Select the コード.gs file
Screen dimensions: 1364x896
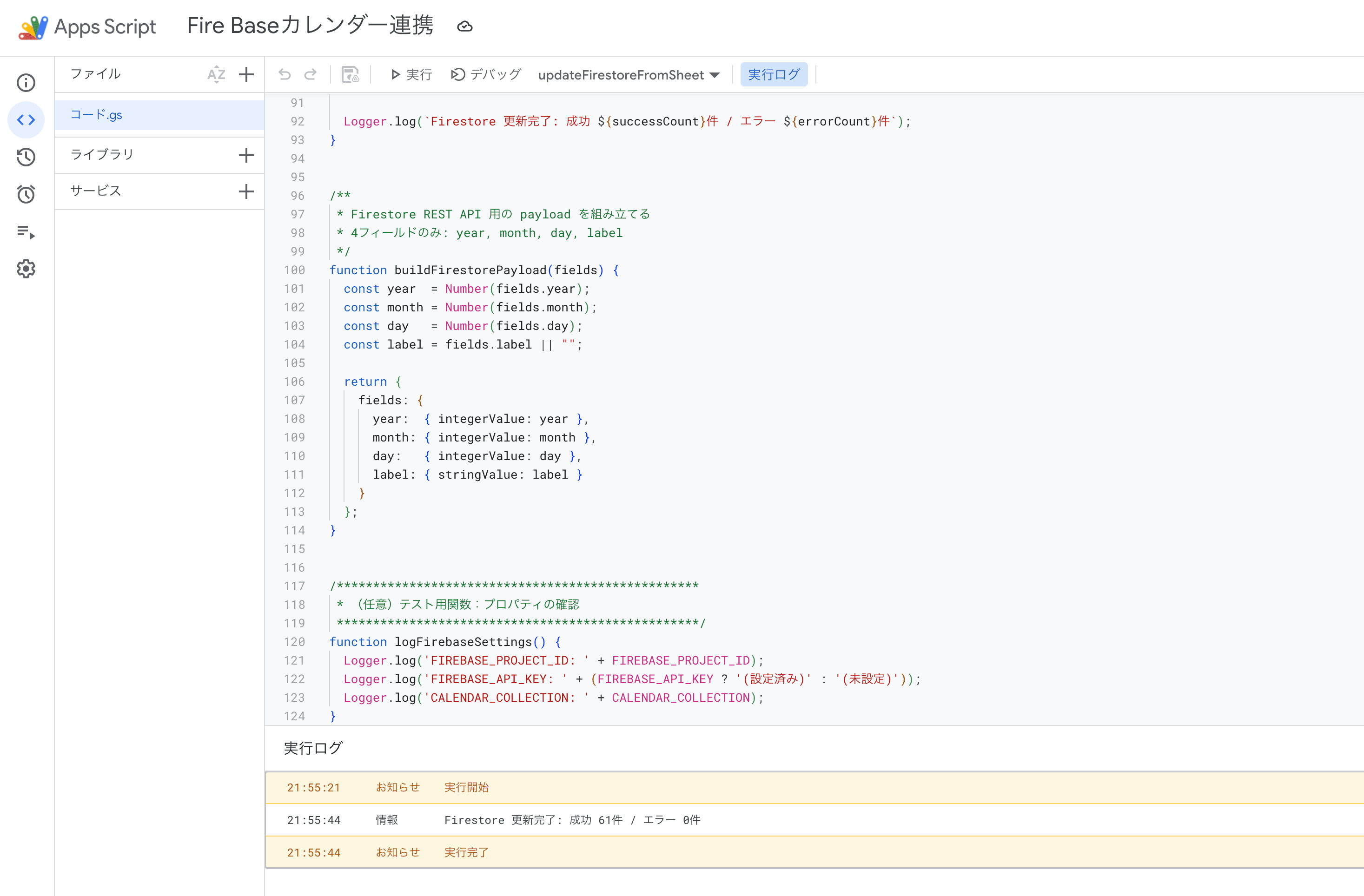(159, 115)
